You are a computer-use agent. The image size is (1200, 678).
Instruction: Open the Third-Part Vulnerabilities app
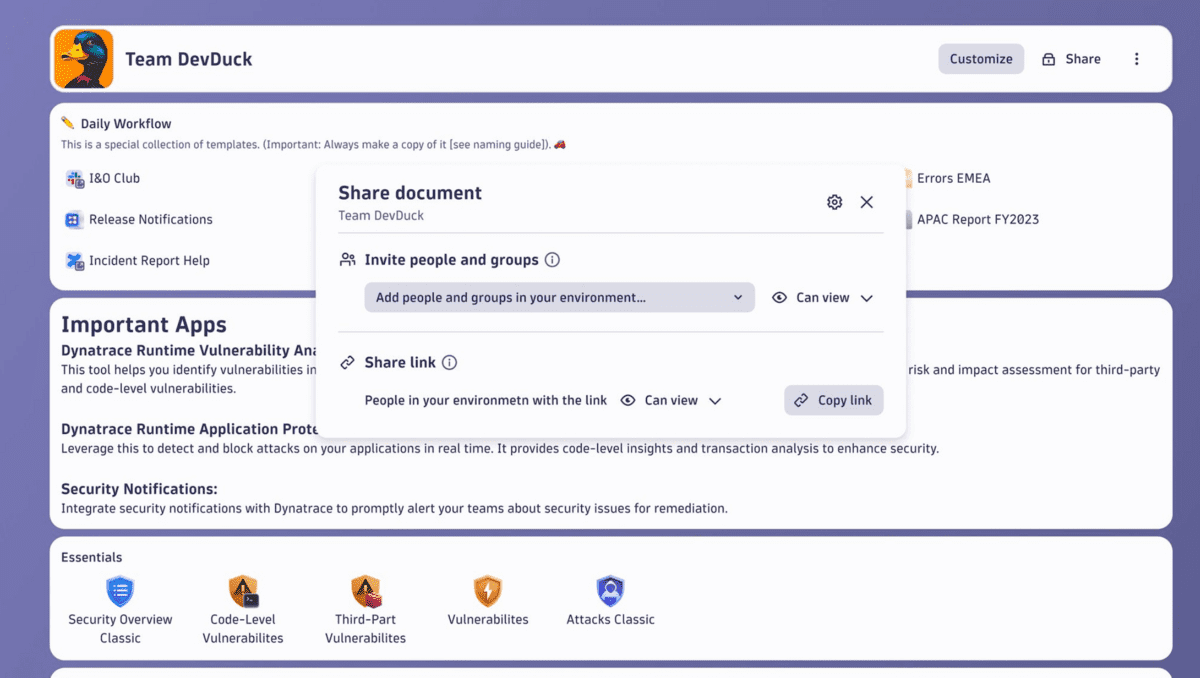[x=365, y=592]
